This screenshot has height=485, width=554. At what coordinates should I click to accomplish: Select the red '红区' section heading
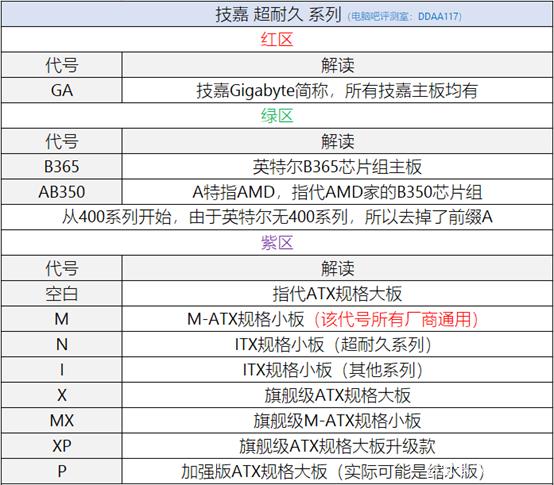[277, 40]
